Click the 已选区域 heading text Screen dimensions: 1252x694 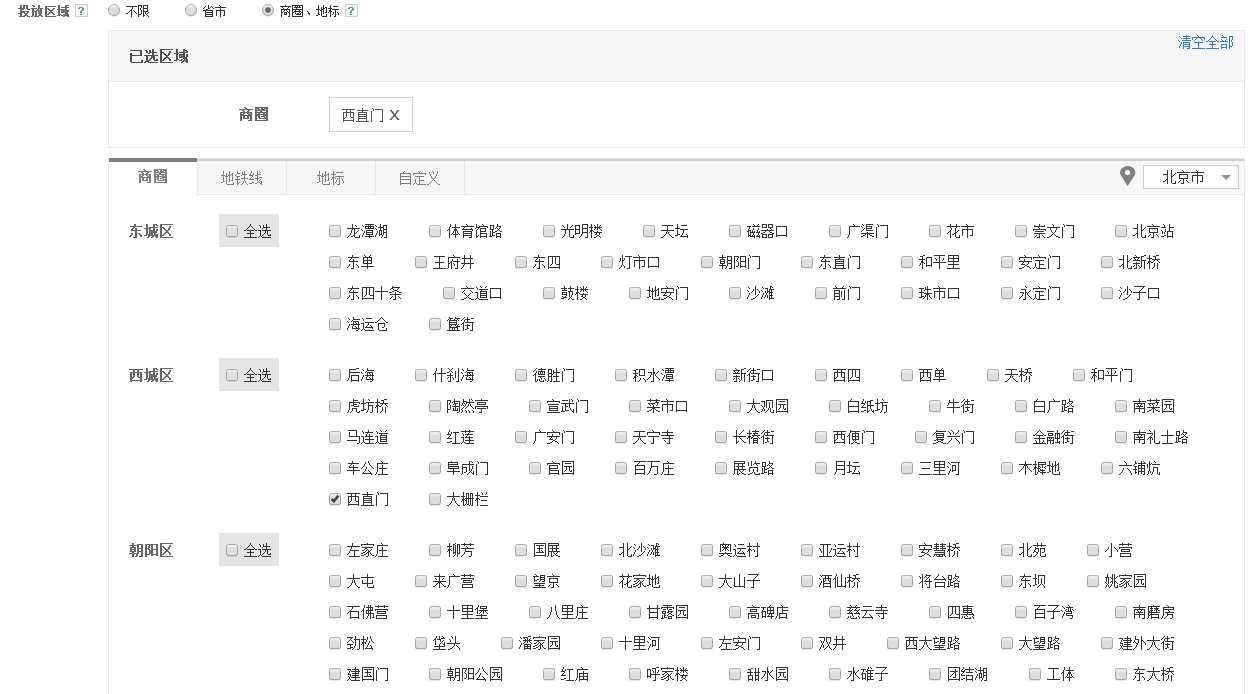(158, 56)
